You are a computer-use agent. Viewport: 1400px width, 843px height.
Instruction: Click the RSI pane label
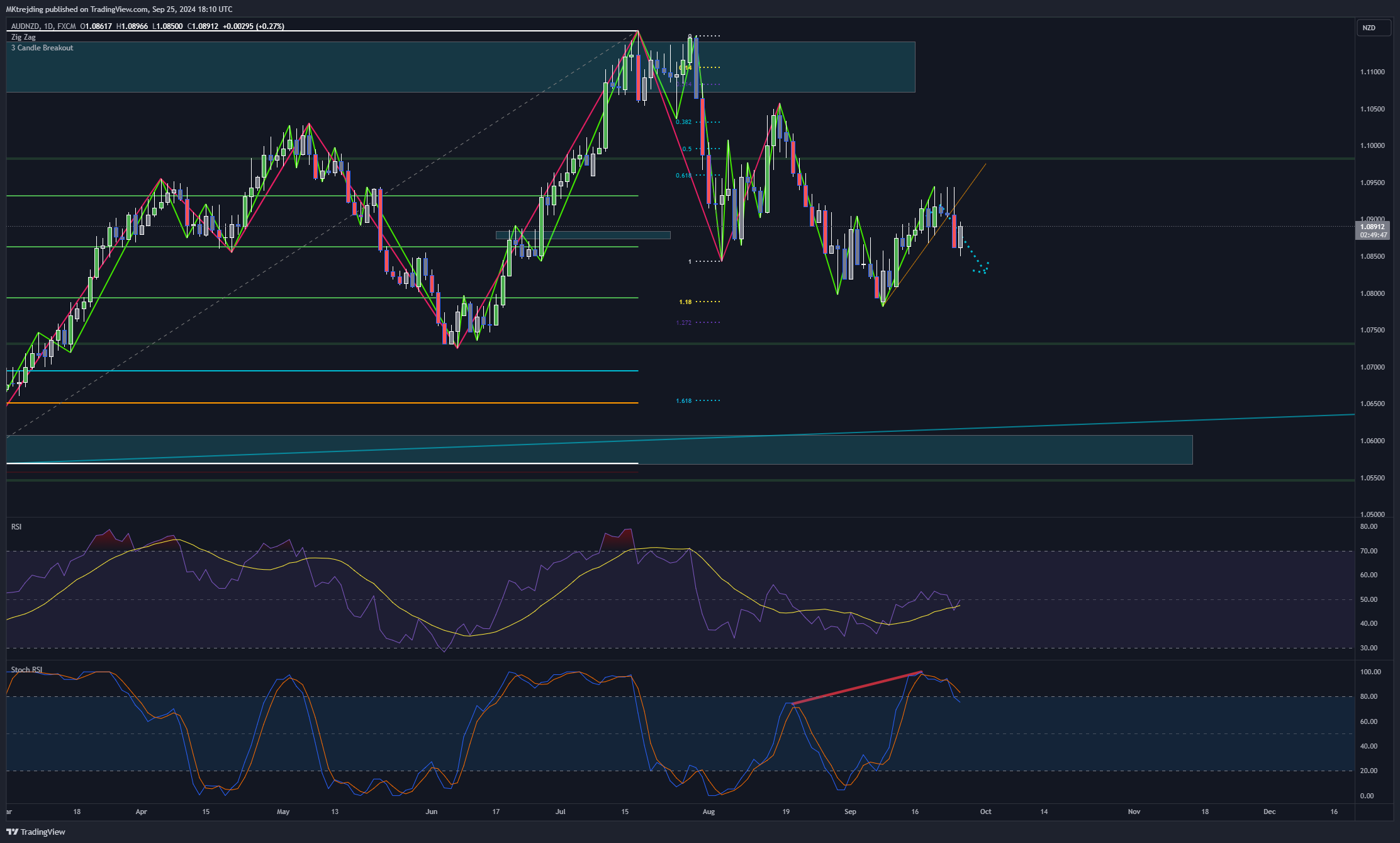[x=16, y=526]
